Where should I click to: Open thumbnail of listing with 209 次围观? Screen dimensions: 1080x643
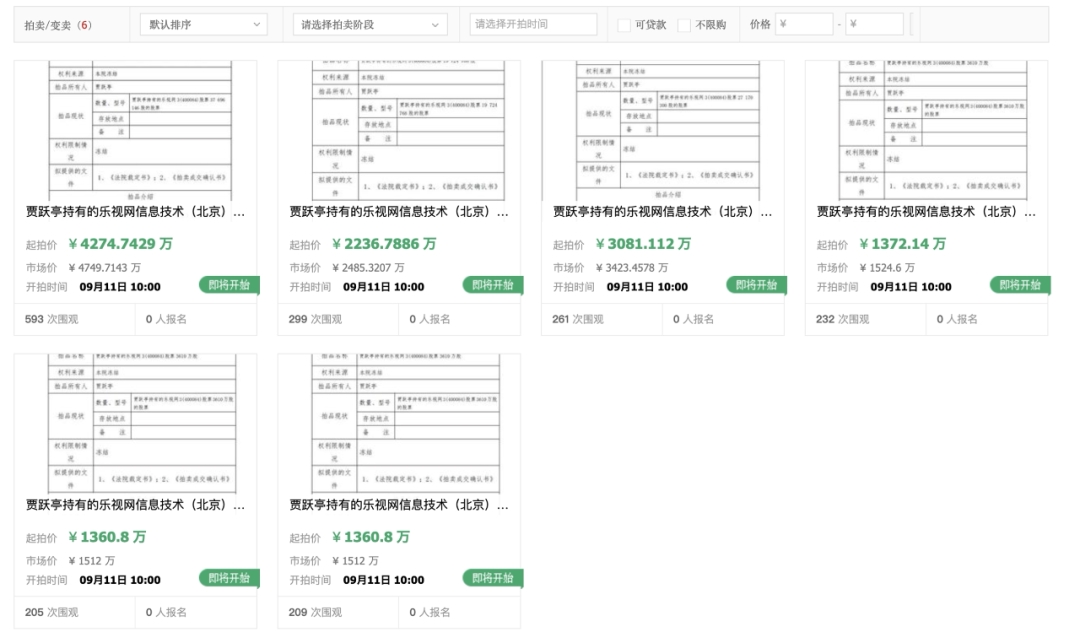click(399, 422)
